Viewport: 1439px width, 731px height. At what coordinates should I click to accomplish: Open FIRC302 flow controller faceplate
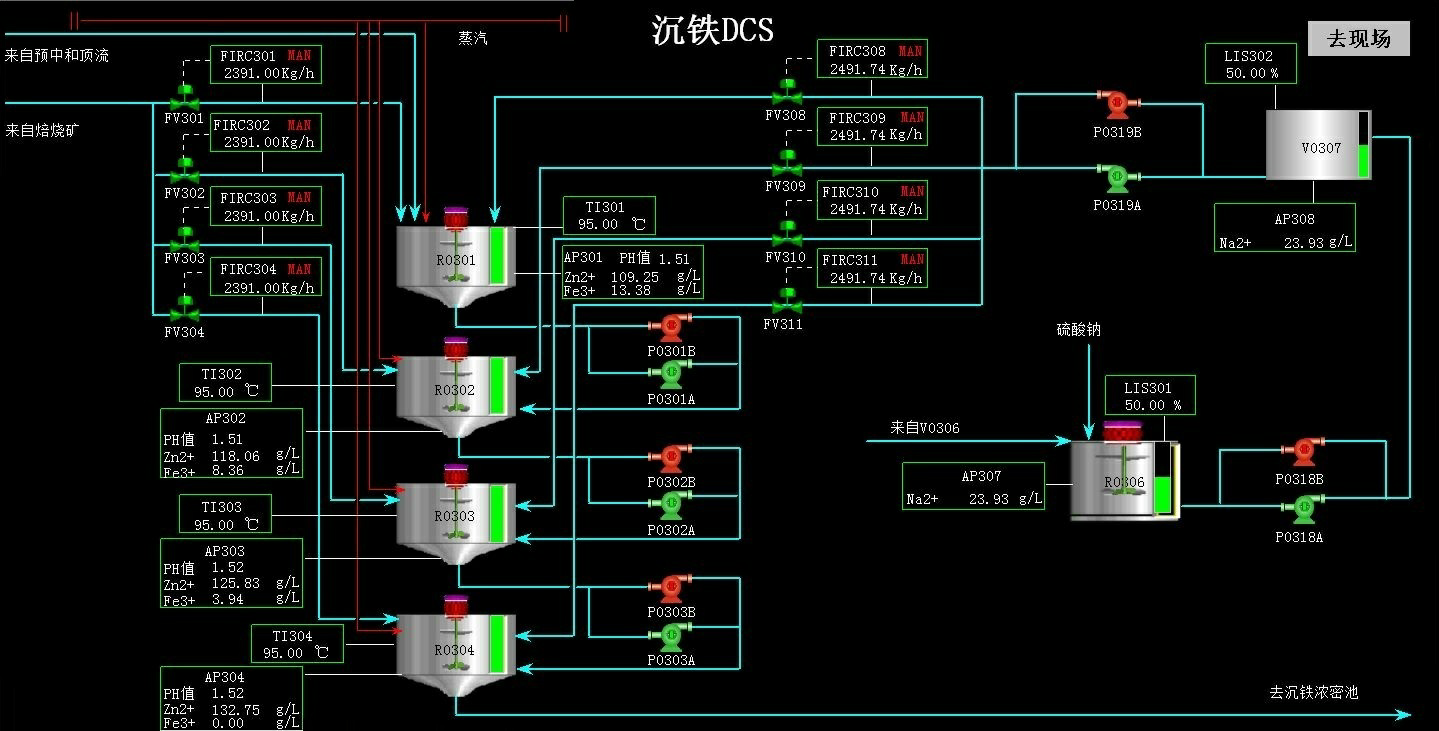[x=265, y=133]
